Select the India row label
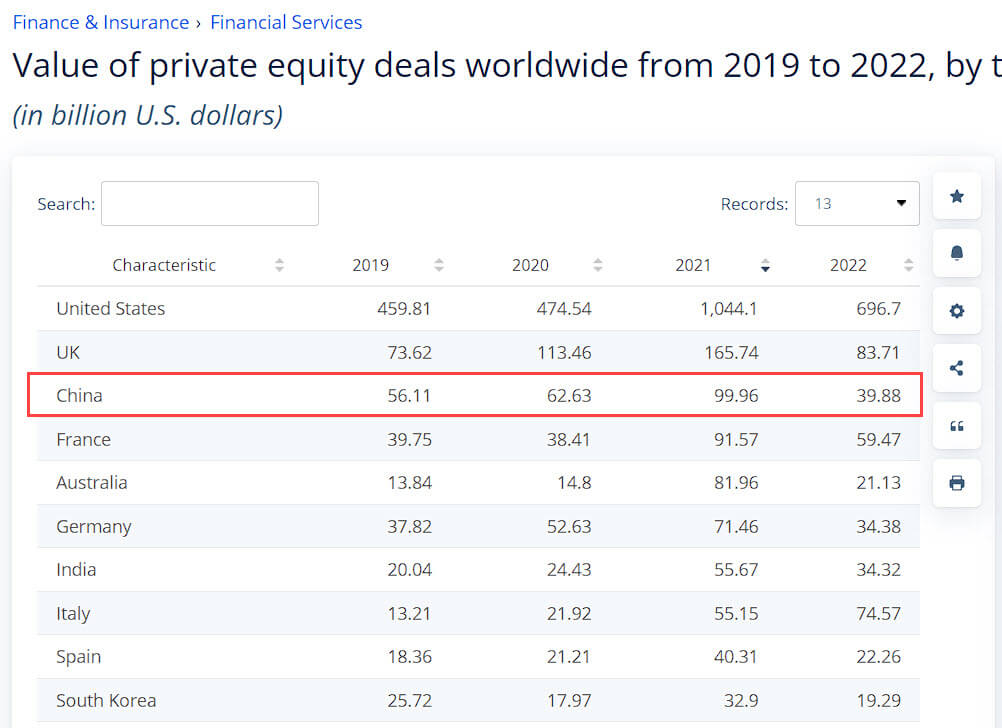Screen dimensions: 1002x728 coord(76,569)
